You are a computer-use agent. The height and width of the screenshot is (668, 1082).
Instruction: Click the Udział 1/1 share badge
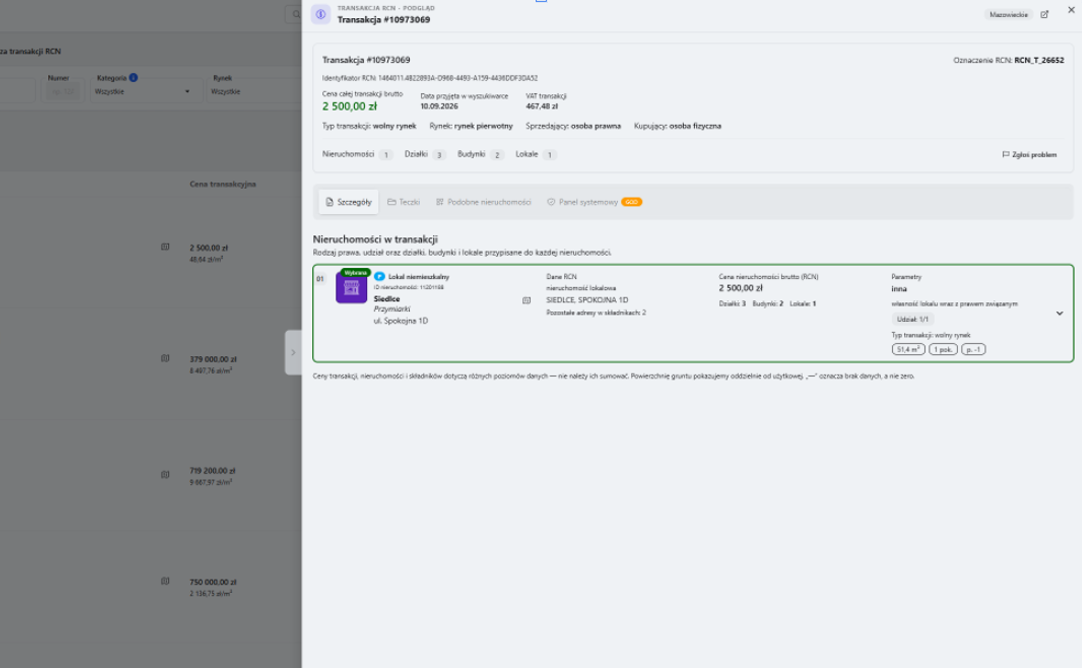click(x=912, y=319)
